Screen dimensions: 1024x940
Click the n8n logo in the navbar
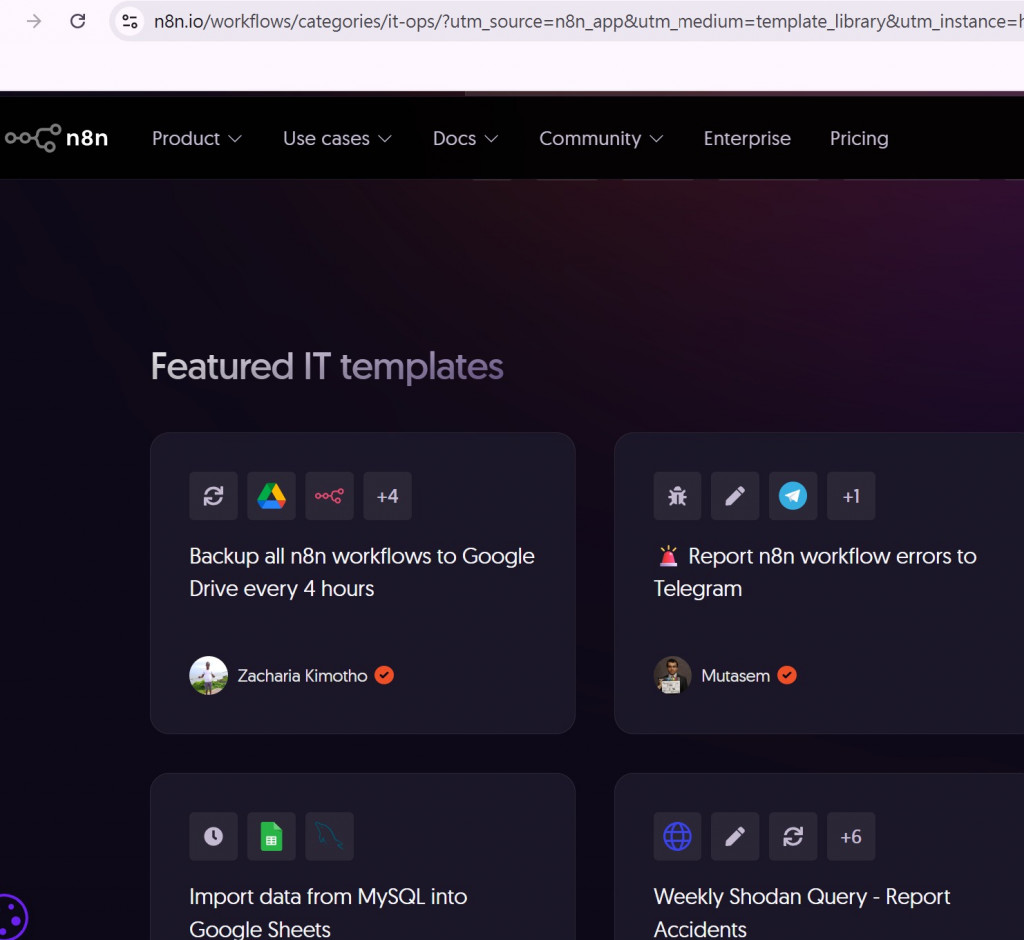[x=56, y=138]
